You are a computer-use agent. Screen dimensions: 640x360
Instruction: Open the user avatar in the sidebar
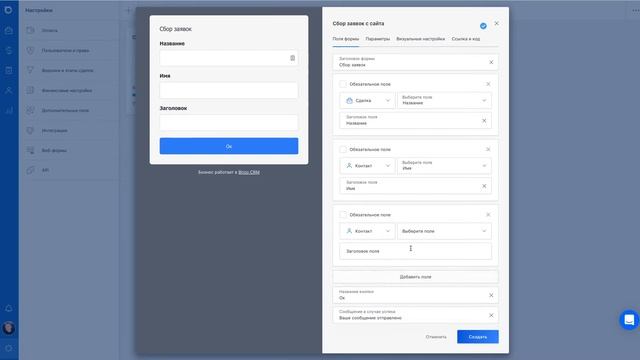click(9, 328)
